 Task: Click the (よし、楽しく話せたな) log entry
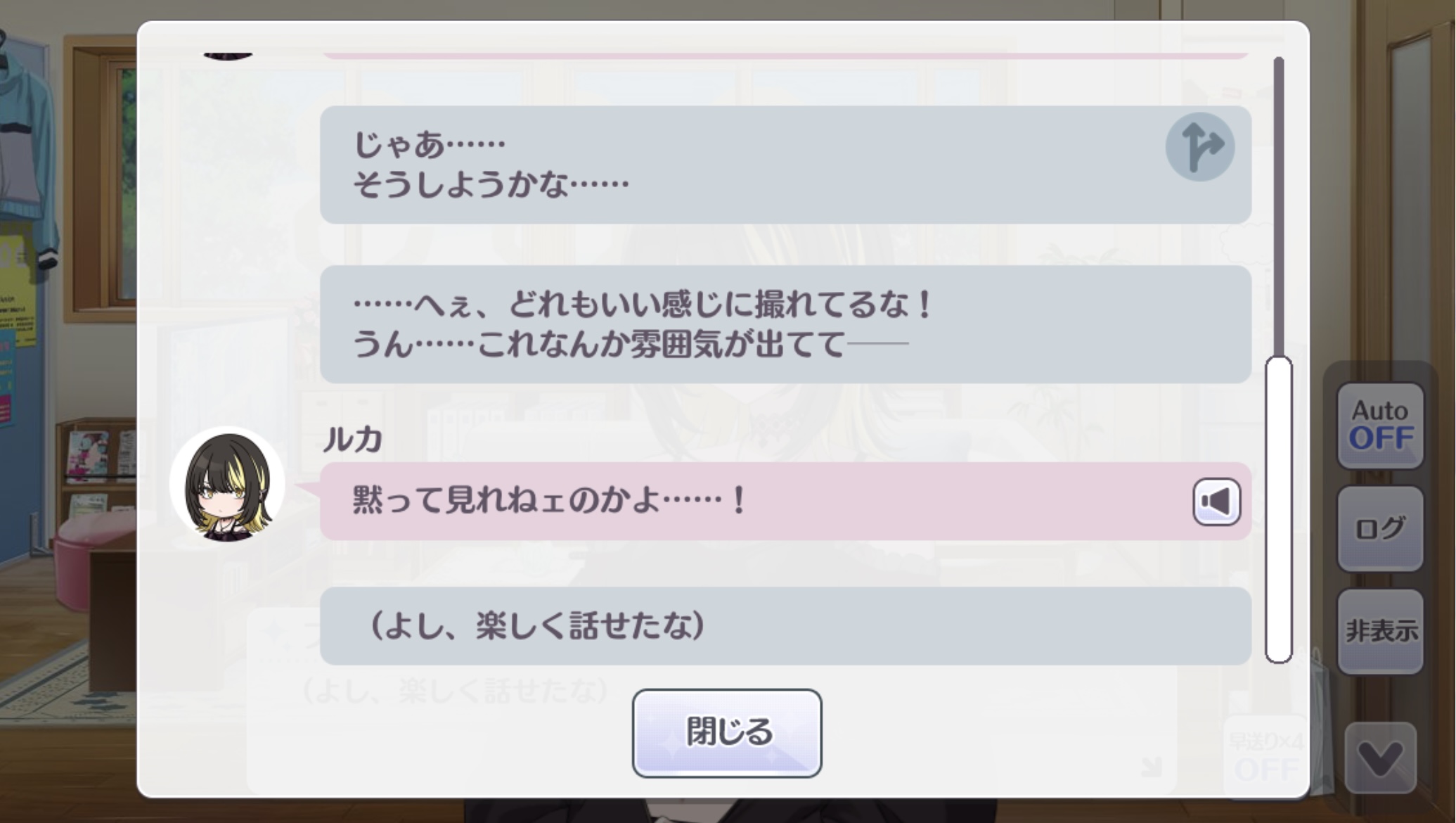pyautogui.click(x=785, y=626)
